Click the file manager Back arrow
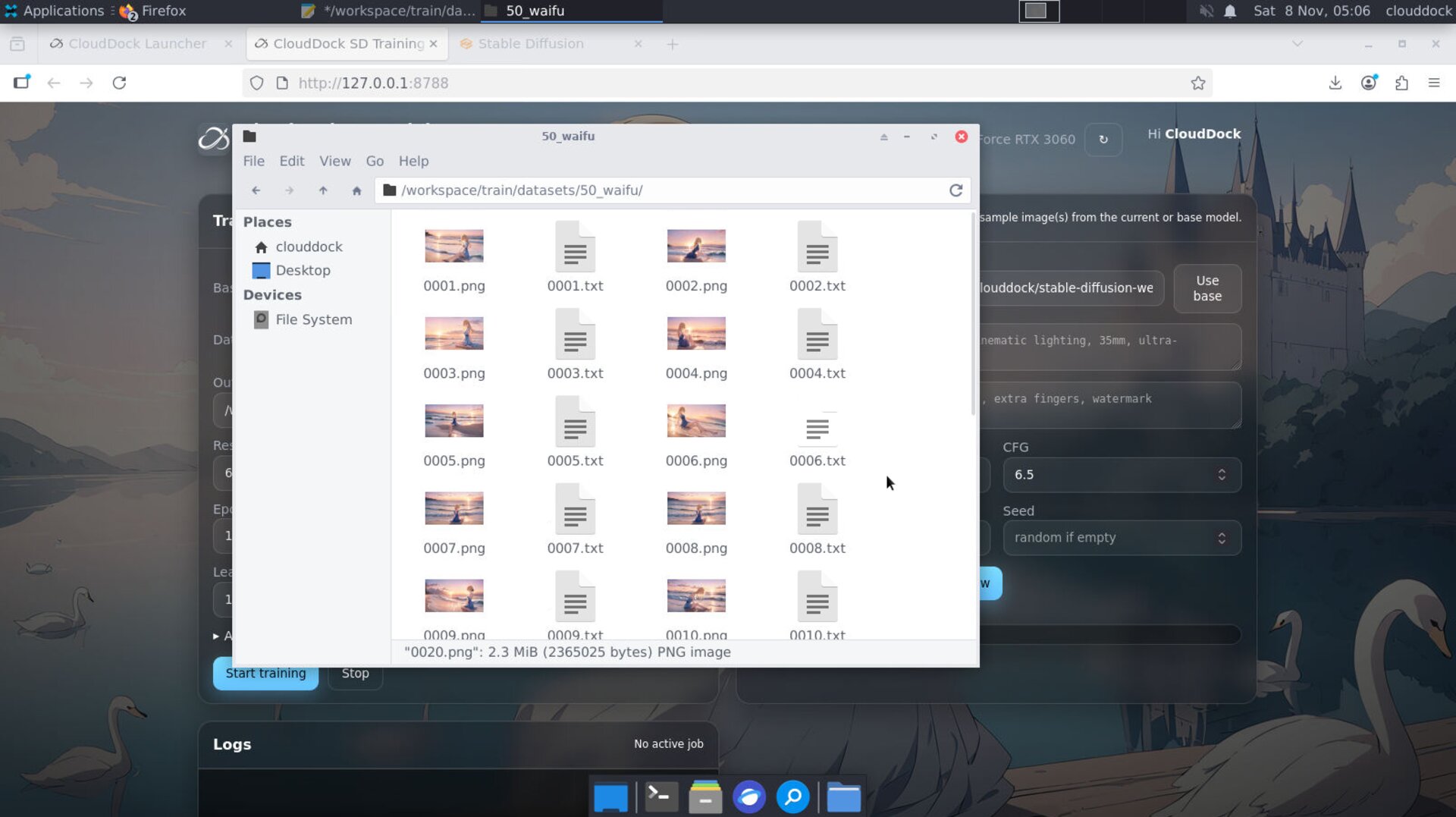Screen dimensions: 1456x817 click(256, 190)
